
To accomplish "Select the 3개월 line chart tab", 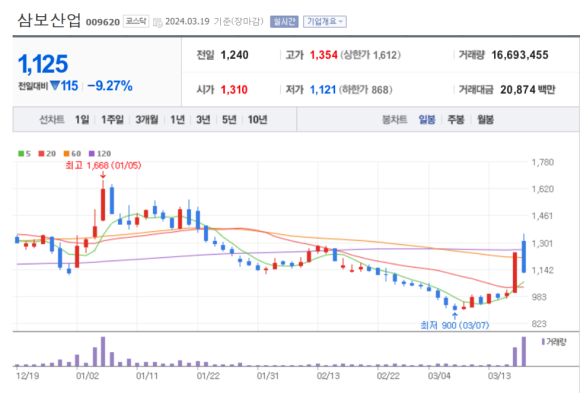I will click(x=146, y=120).
